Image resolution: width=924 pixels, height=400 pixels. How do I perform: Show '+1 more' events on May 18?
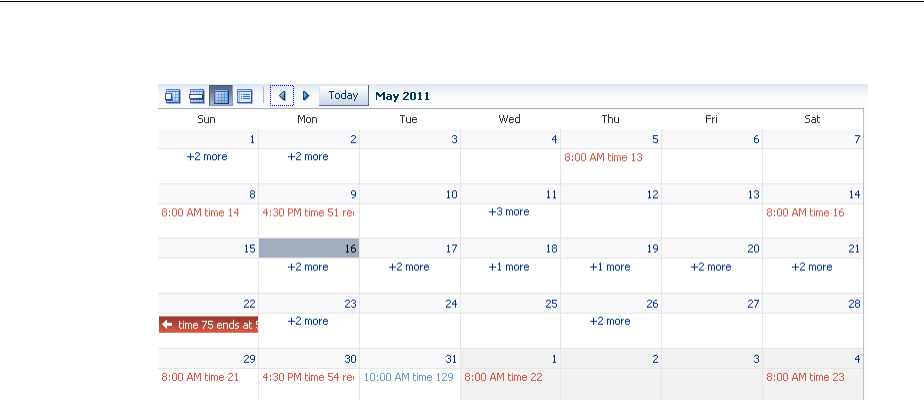[x=509, y=267]
